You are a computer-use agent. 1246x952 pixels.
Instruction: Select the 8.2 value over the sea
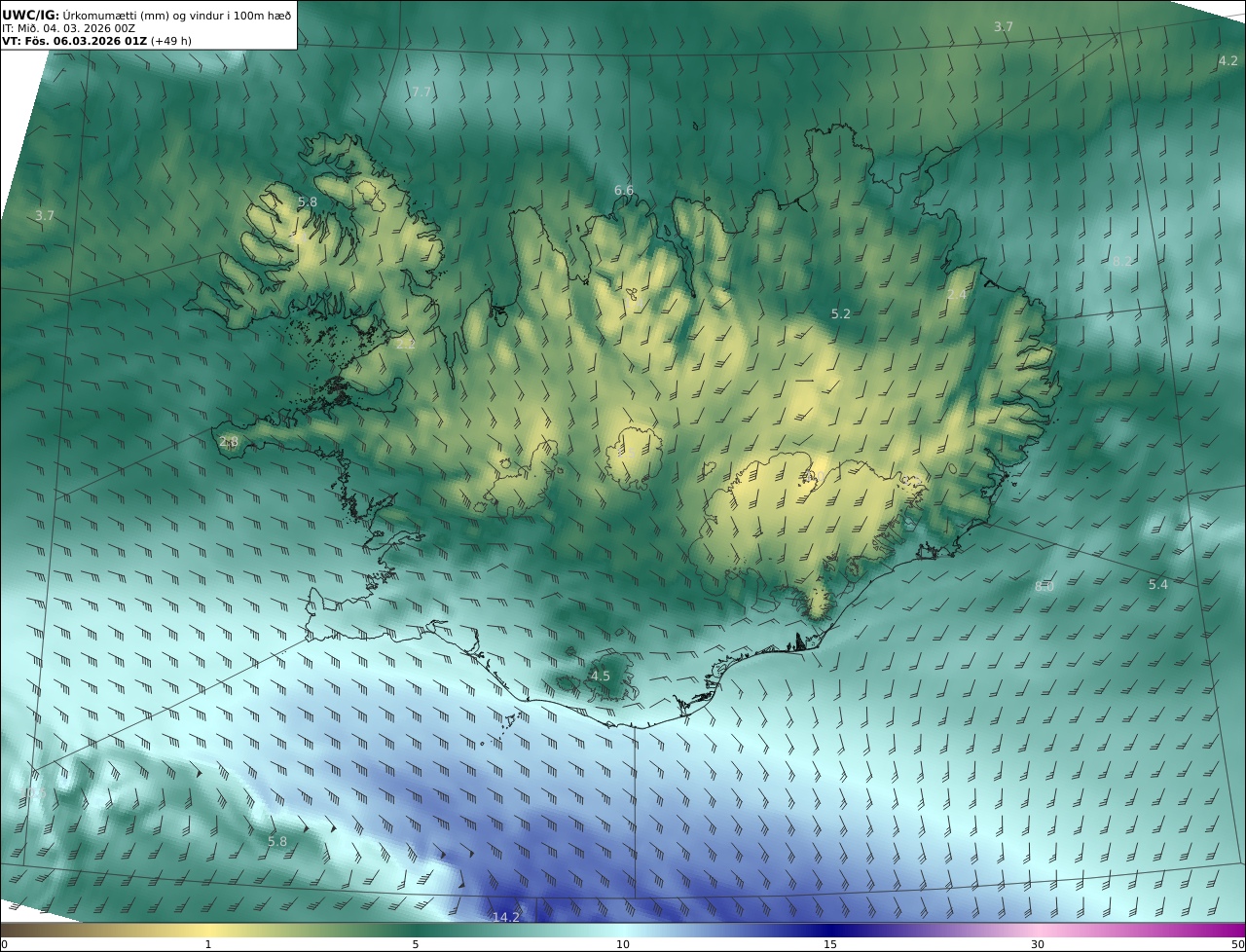pos(1122,261)
